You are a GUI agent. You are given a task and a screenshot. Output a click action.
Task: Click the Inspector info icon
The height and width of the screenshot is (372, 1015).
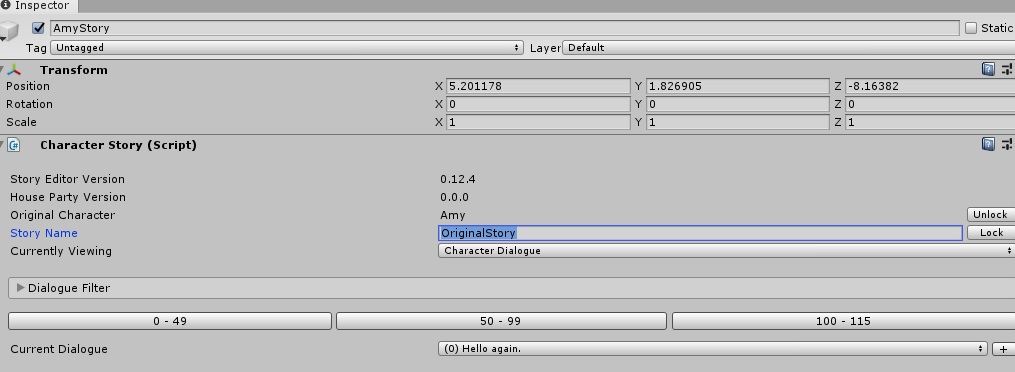coord(5,5)
